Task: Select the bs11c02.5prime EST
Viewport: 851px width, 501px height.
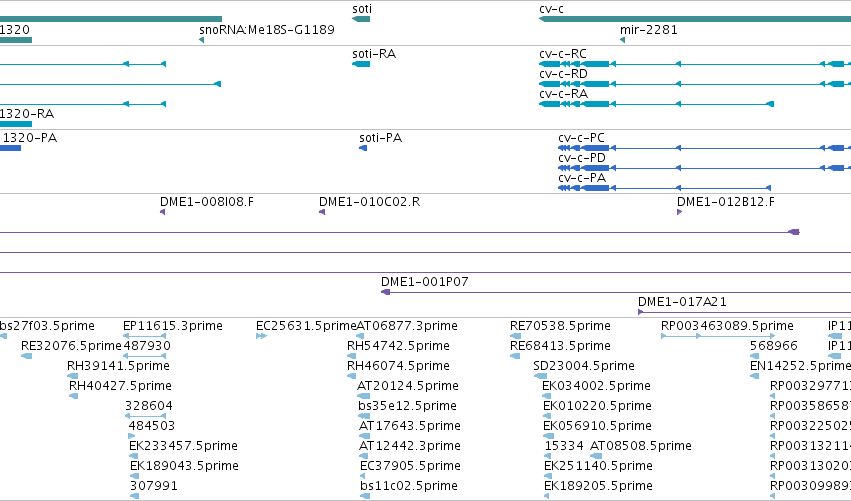Action: tap(409, 486)
